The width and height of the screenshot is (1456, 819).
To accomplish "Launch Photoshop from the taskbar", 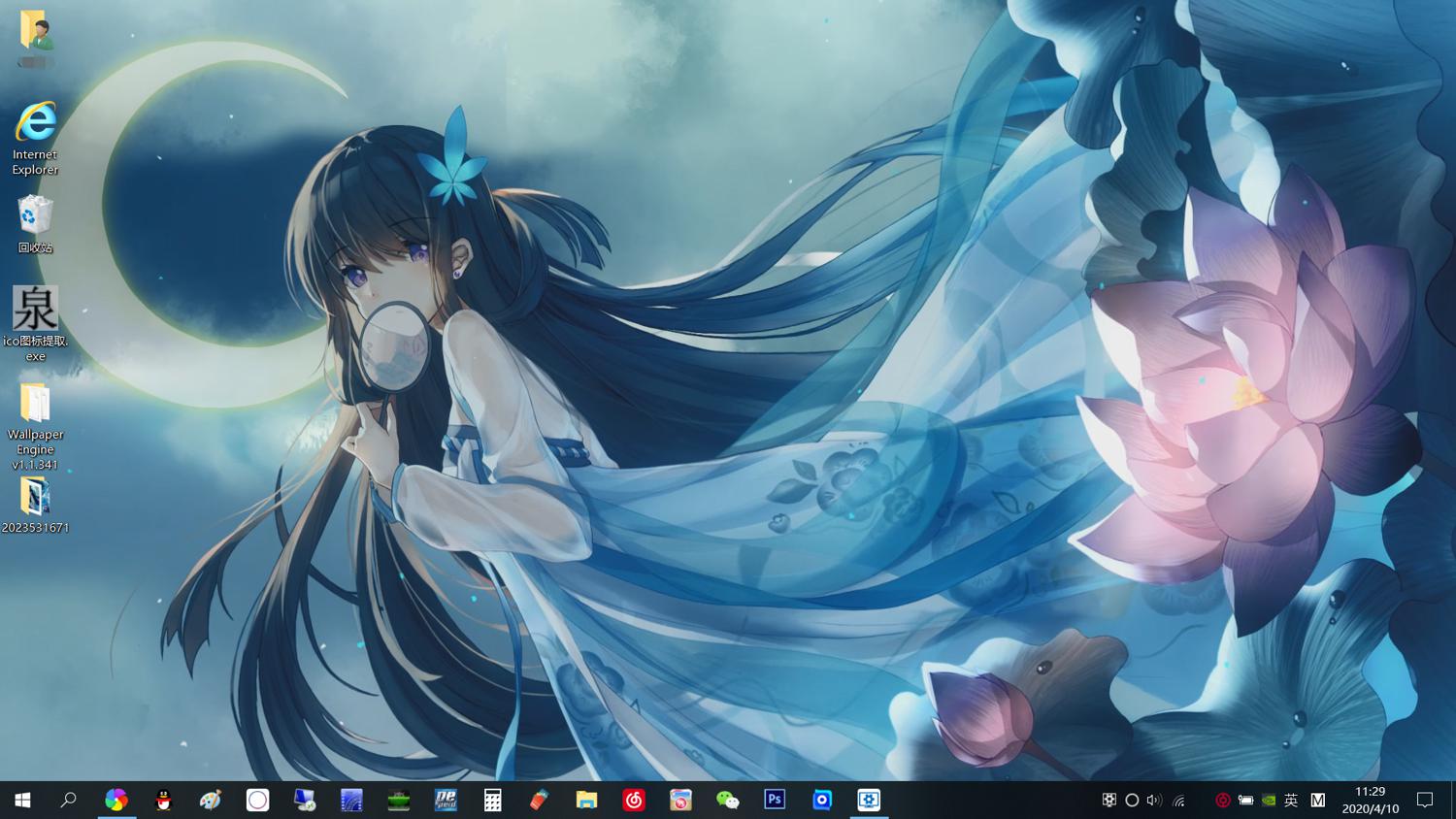I will pyautogui.click(x=775, y=800).
